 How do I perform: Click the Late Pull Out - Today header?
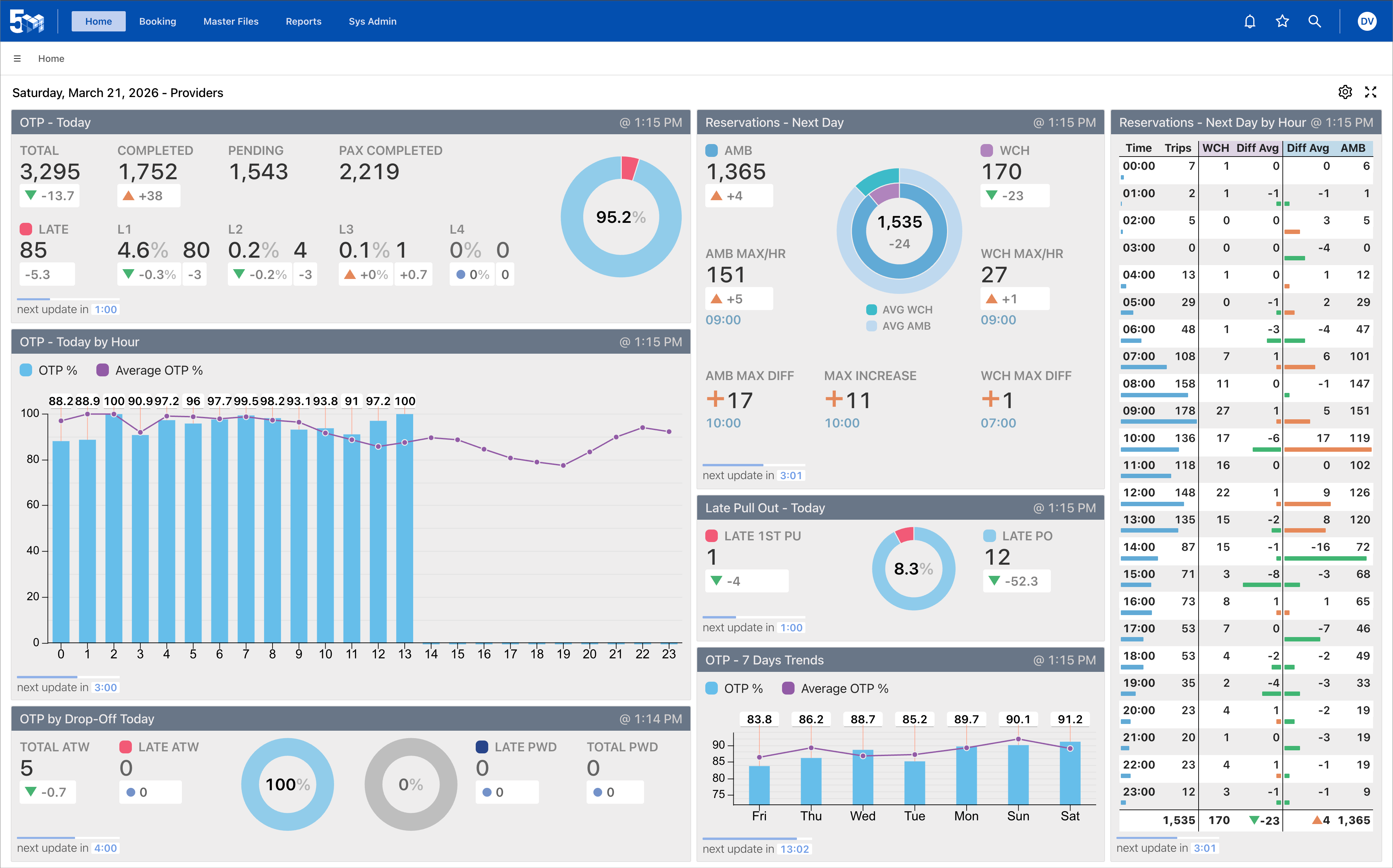point(900,508)
